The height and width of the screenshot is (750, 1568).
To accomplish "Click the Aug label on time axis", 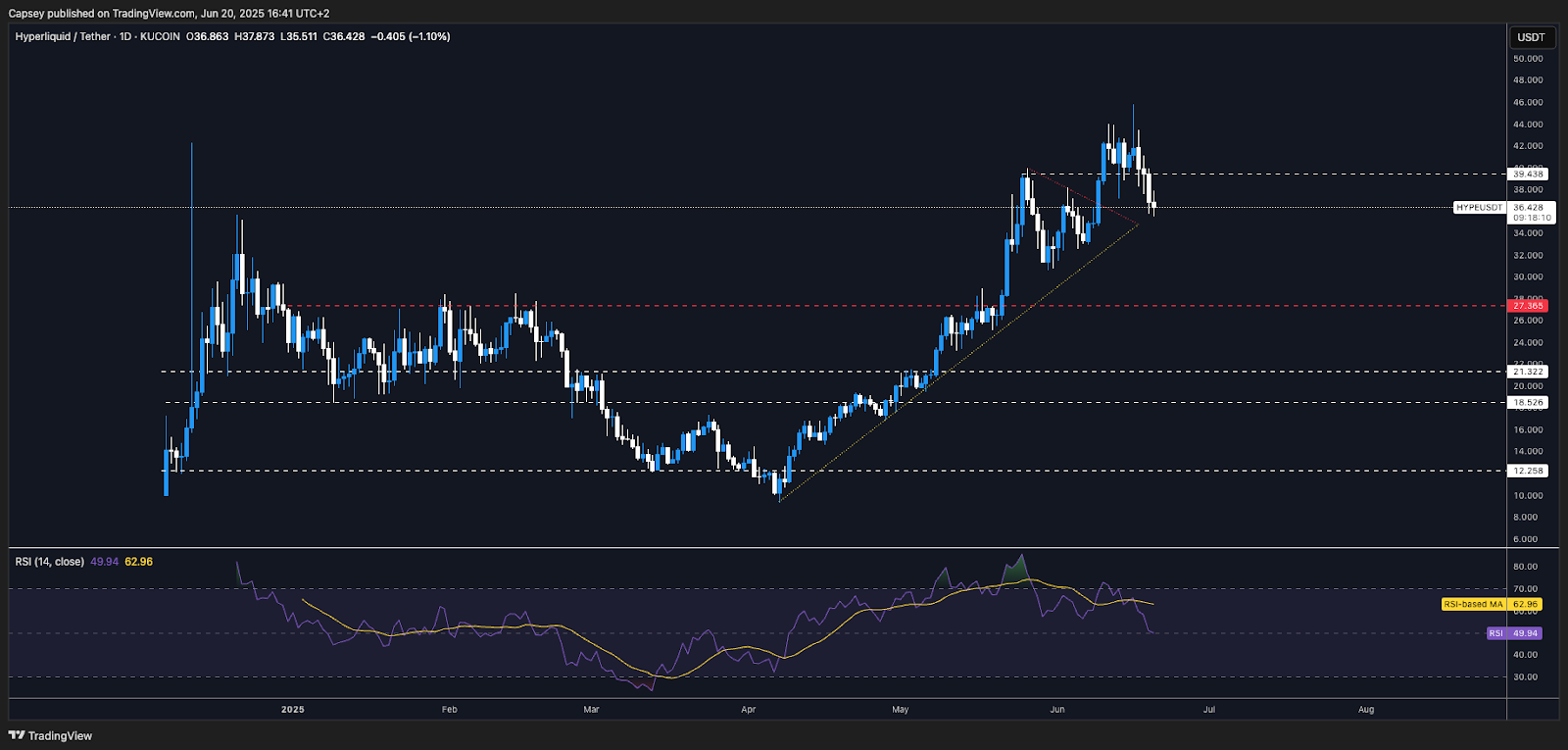I will 1366,709.
